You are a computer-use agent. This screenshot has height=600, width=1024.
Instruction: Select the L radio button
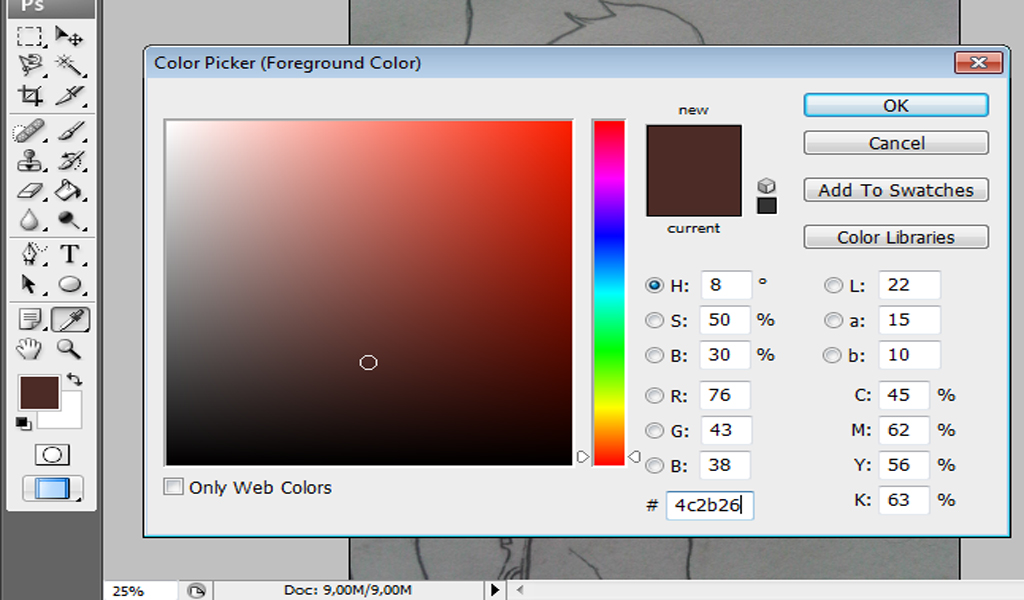coord(833,285)
